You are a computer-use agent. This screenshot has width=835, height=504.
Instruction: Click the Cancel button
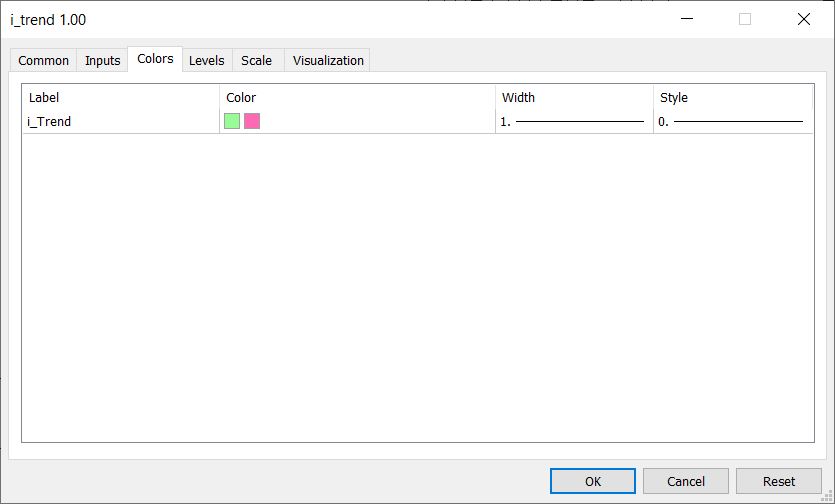pyautogui.click(x=686, y=481)
